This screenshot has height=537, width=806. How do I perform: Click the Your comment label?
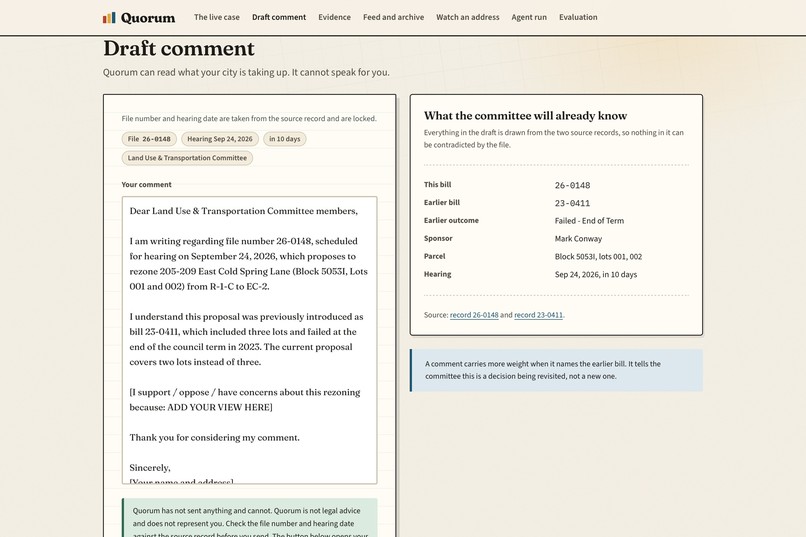[146, 184]
